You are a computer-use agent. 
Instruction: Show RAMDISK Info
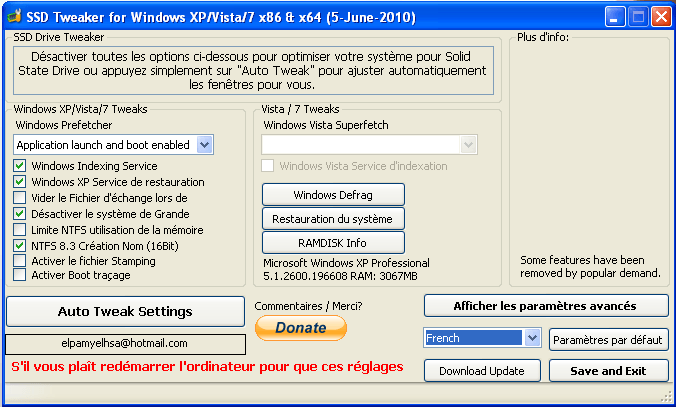(333, 243)
